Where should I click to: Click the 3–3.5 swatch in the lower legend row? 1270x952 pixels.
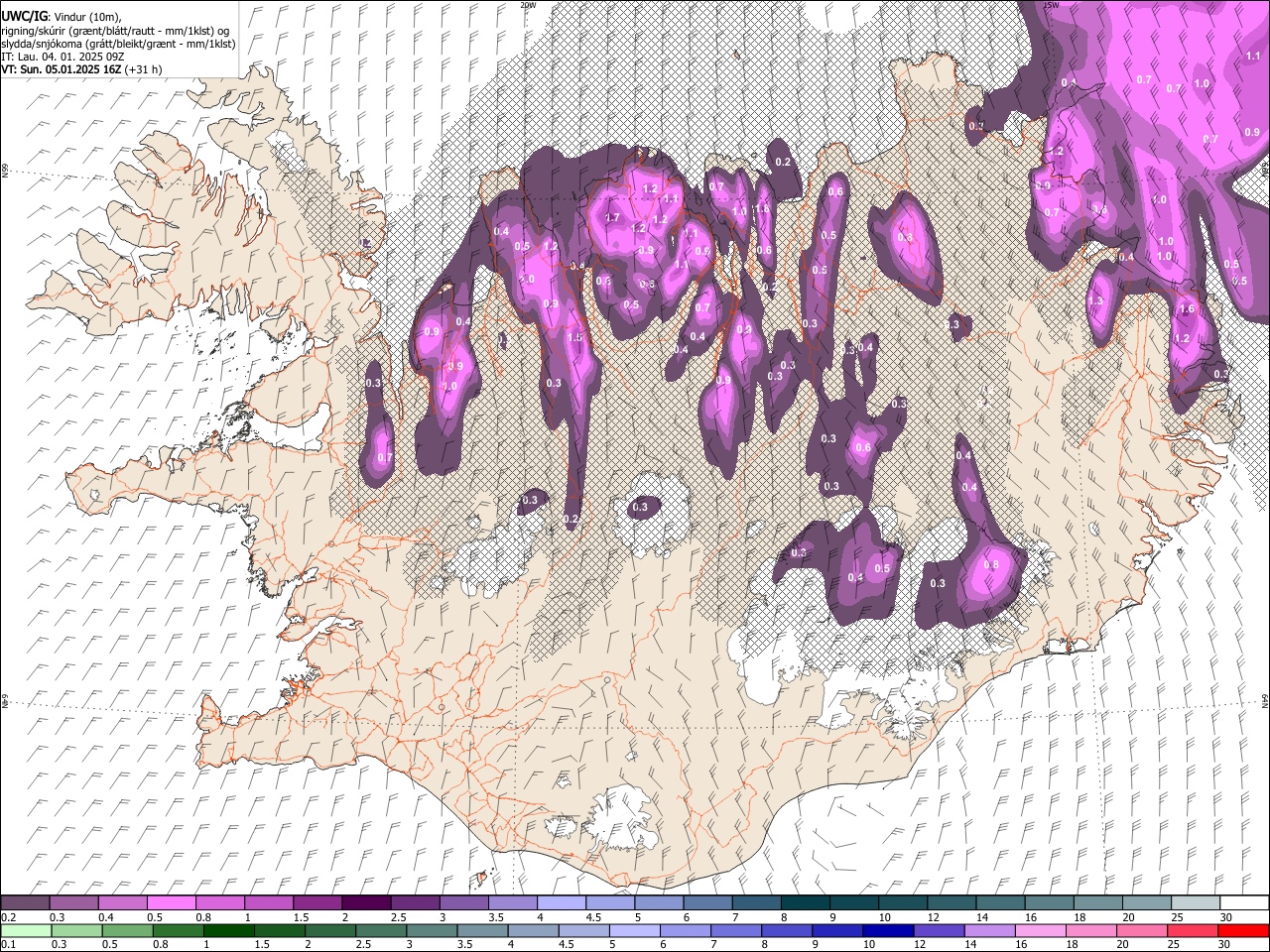pos(432,930)
